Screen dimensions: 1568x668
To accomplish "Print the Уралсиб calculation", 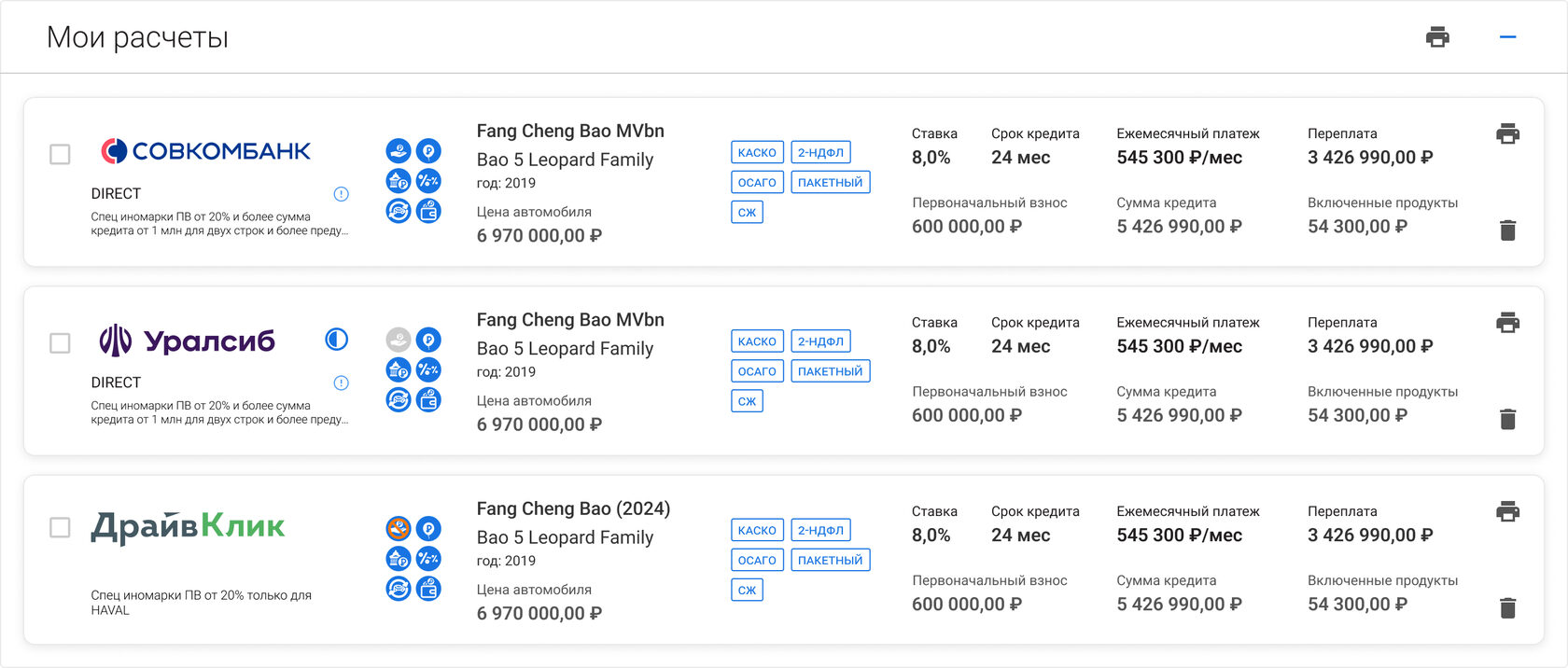I will 1507,323.
